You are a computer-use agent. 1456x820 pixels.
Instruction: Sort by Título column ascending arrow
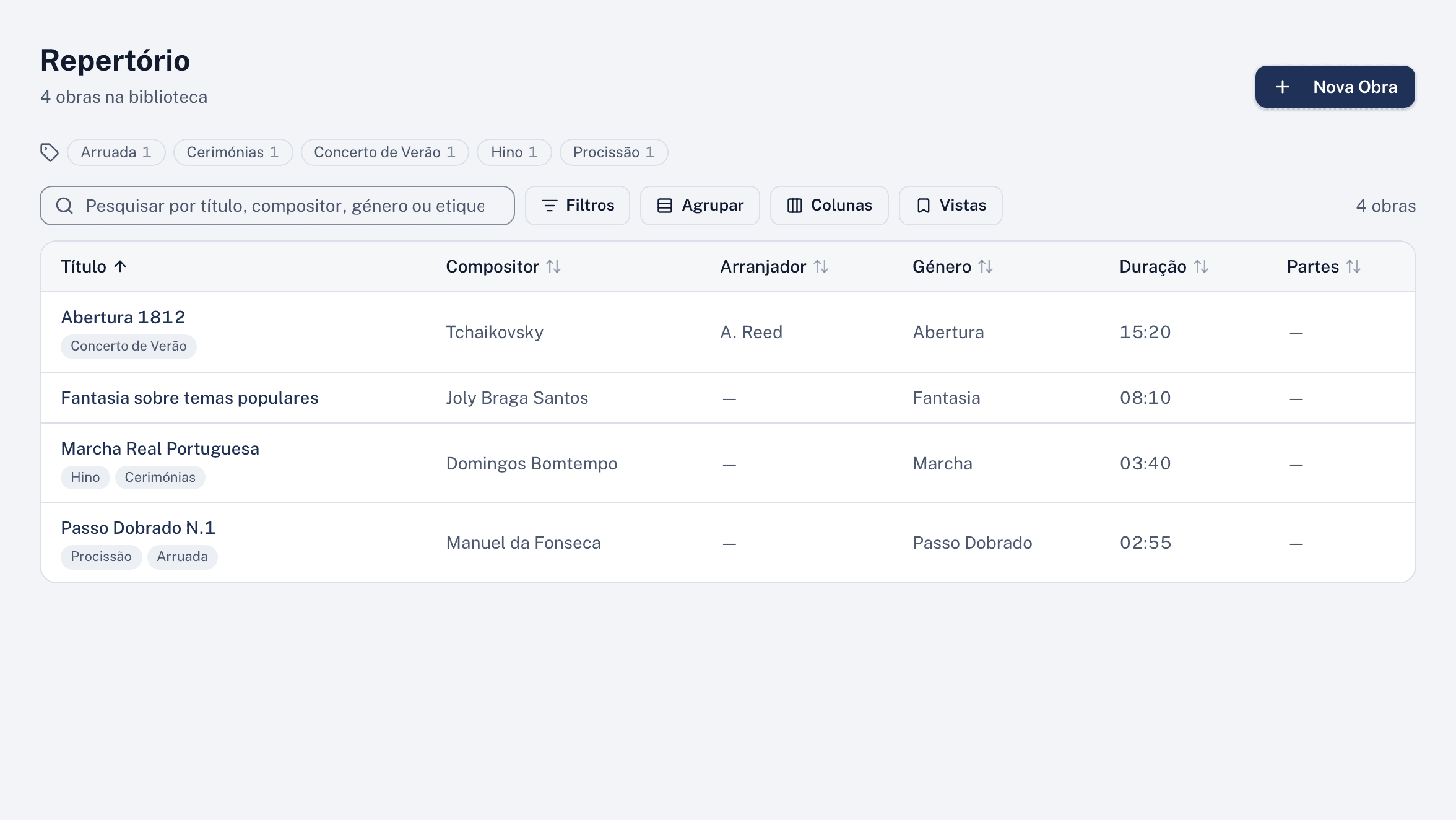[x=120, y=266]
